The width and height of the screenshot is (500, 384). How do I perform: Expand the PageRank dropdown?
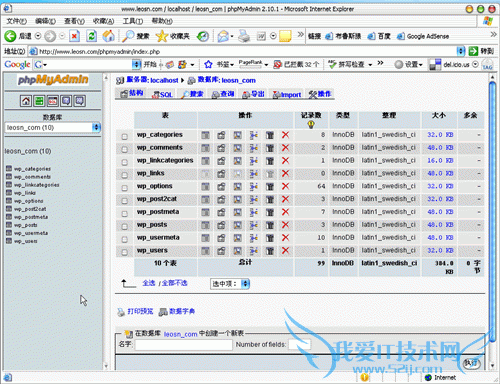266,65
